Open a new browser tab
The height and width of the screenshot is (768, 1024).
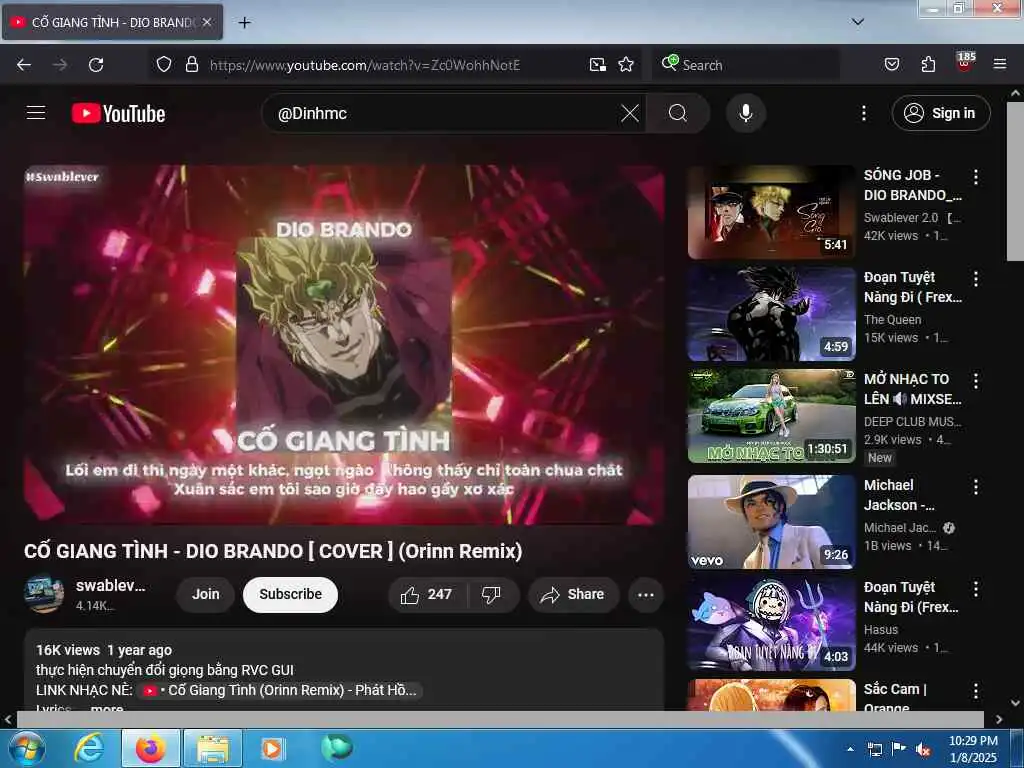244,22
